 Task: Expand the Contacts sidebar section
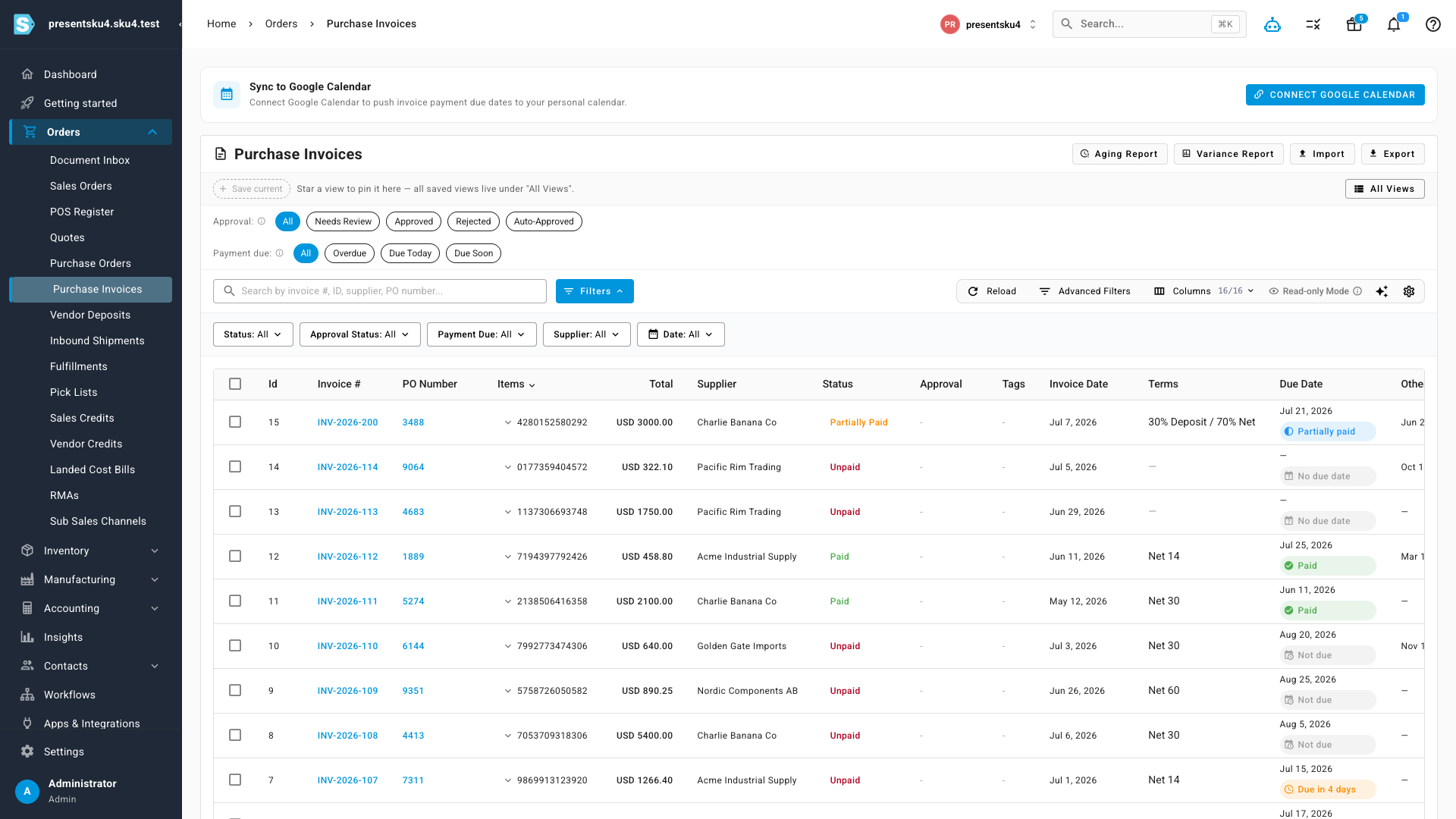[x=155, y=666]
